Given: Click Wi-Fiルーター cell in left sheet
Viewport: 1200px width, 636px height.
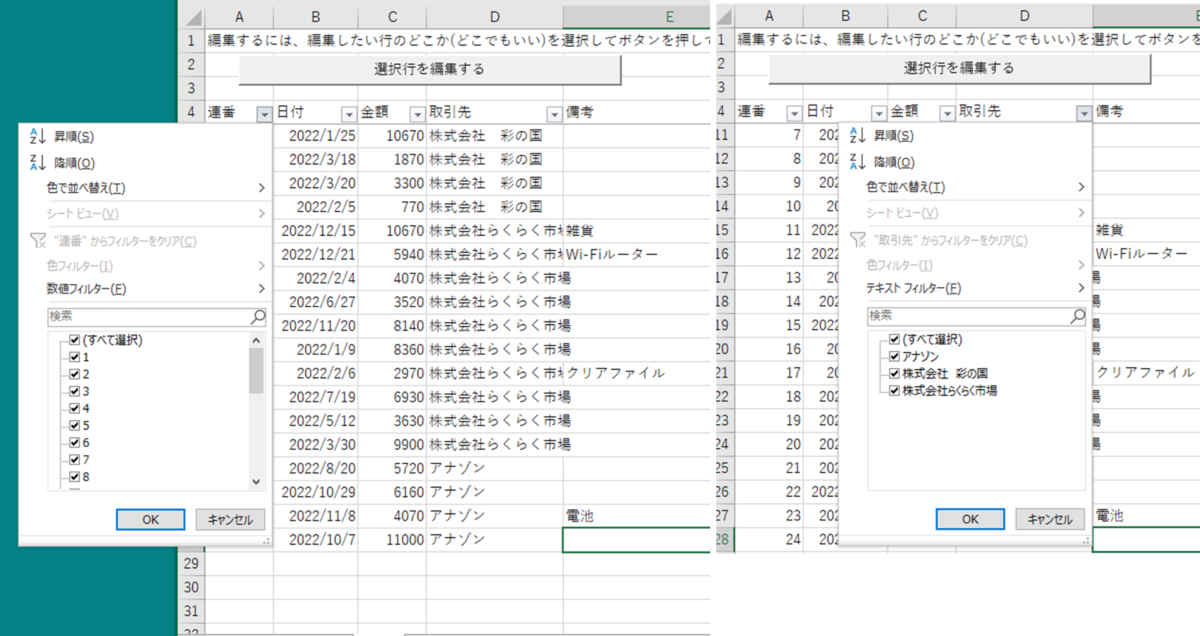Looking at the screenshot, I should (636, 255).
